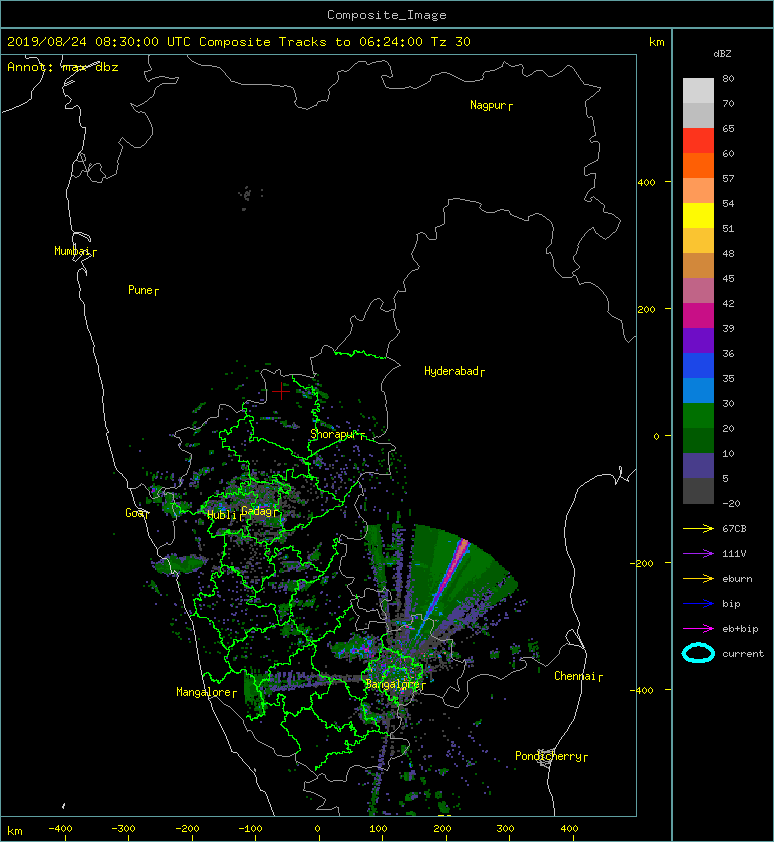
Task: Click the blue 36 dBZ color swatch
Action: [x=698, y=366]
